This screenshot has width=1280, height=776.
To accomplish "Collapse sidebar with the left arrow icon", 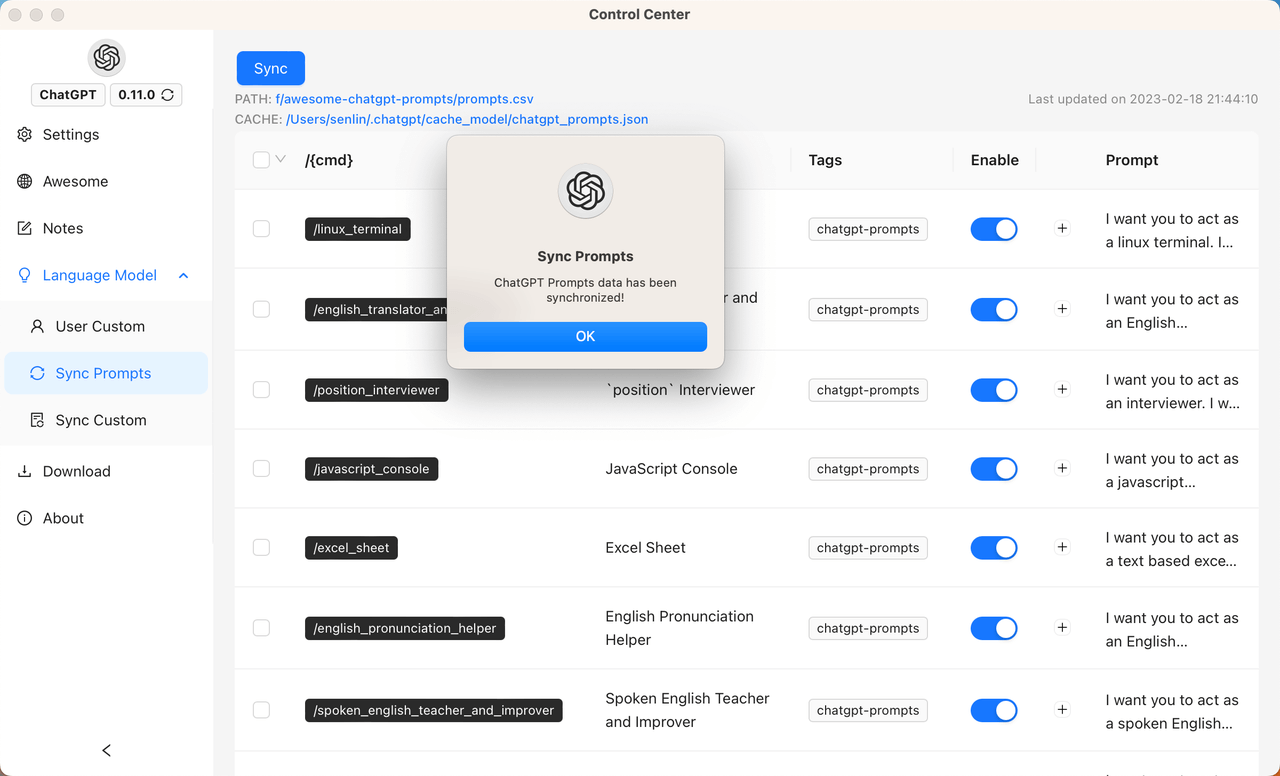I will click(107, 750).
